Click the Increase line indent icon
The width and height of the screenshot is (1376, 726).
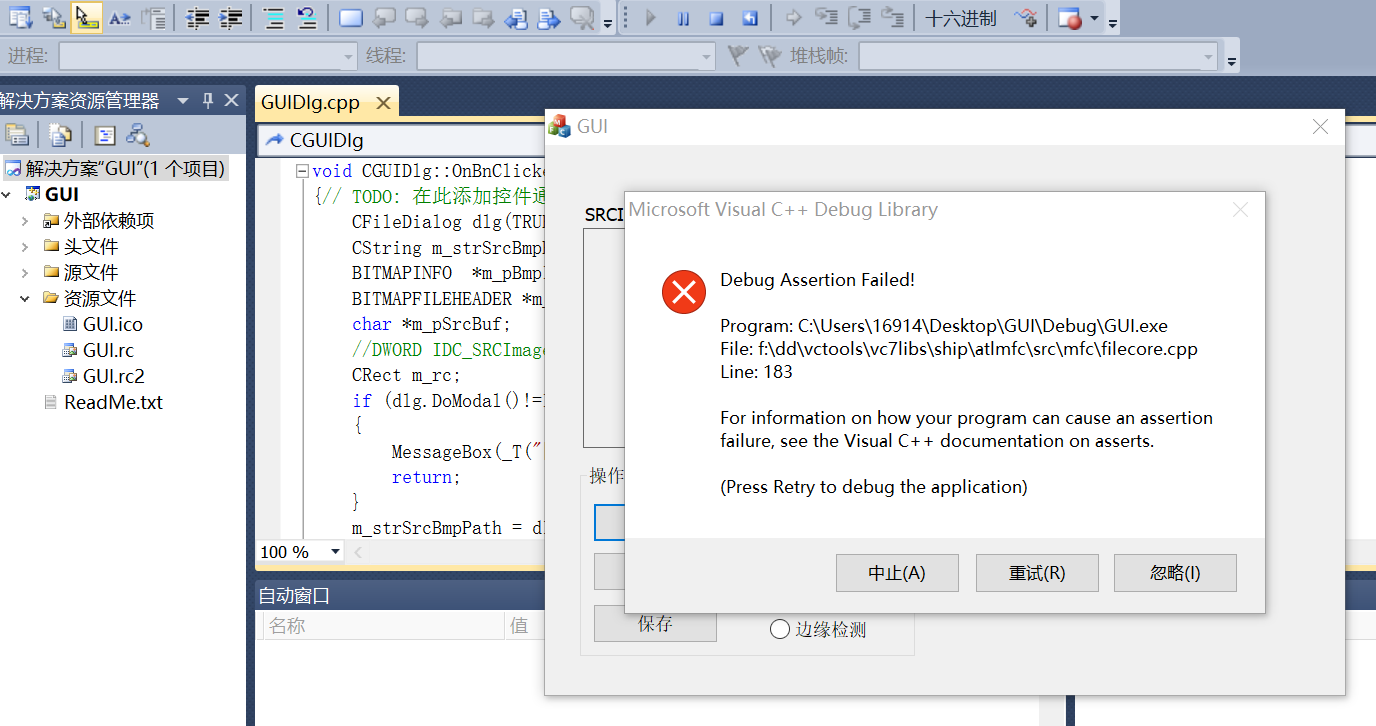coord(231,18)
